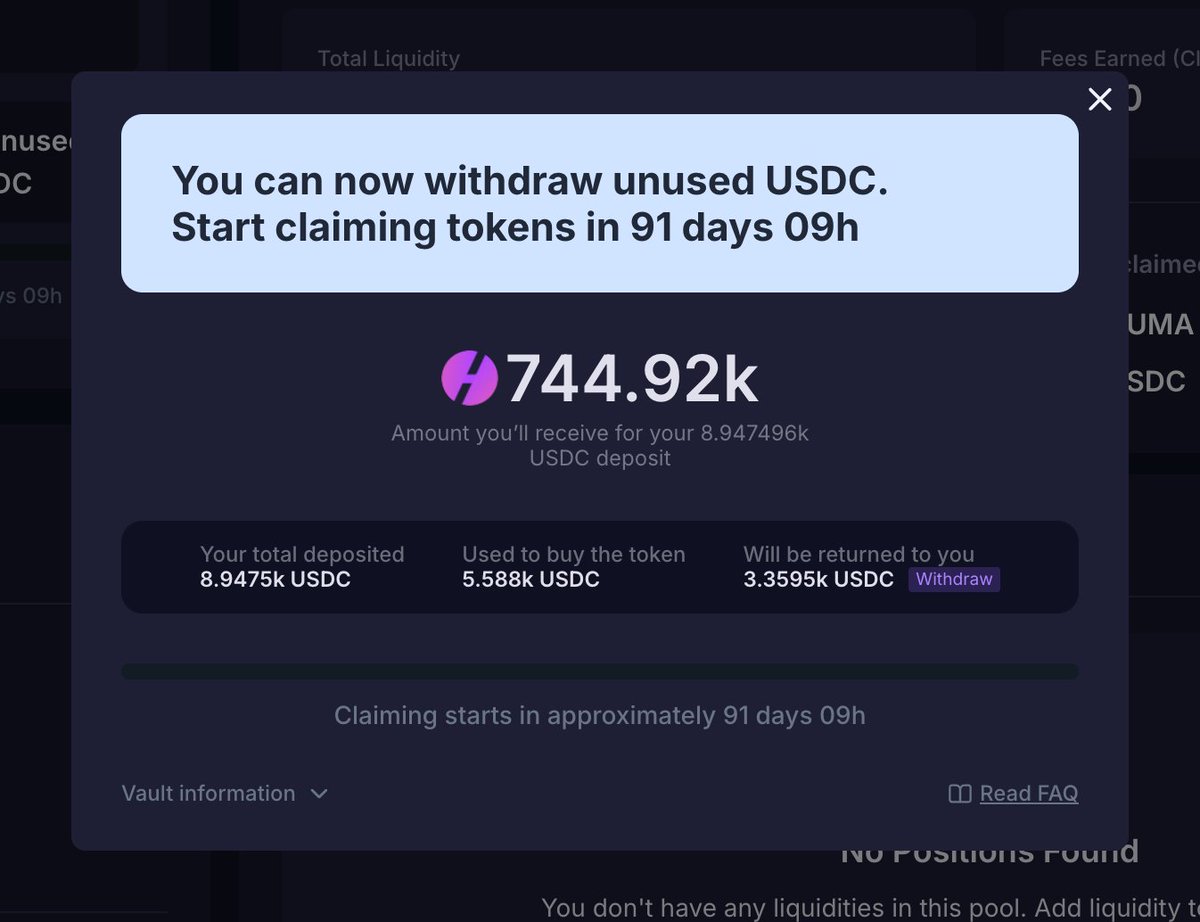Click the chevron arrow next to Vault information
Image resolution: width=1200 pixels, height=922 pixels.
[x=319, y=794]
